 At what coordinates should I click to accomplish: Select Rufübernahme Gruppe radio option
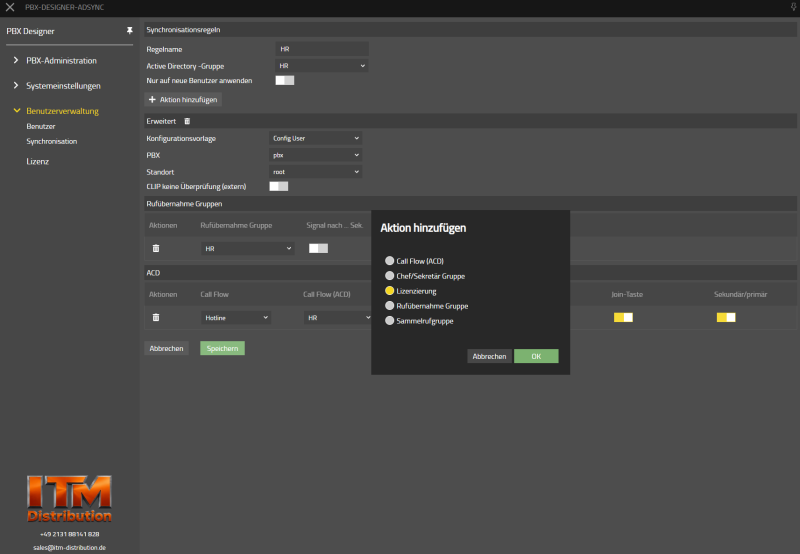click(x=389, y=306)
